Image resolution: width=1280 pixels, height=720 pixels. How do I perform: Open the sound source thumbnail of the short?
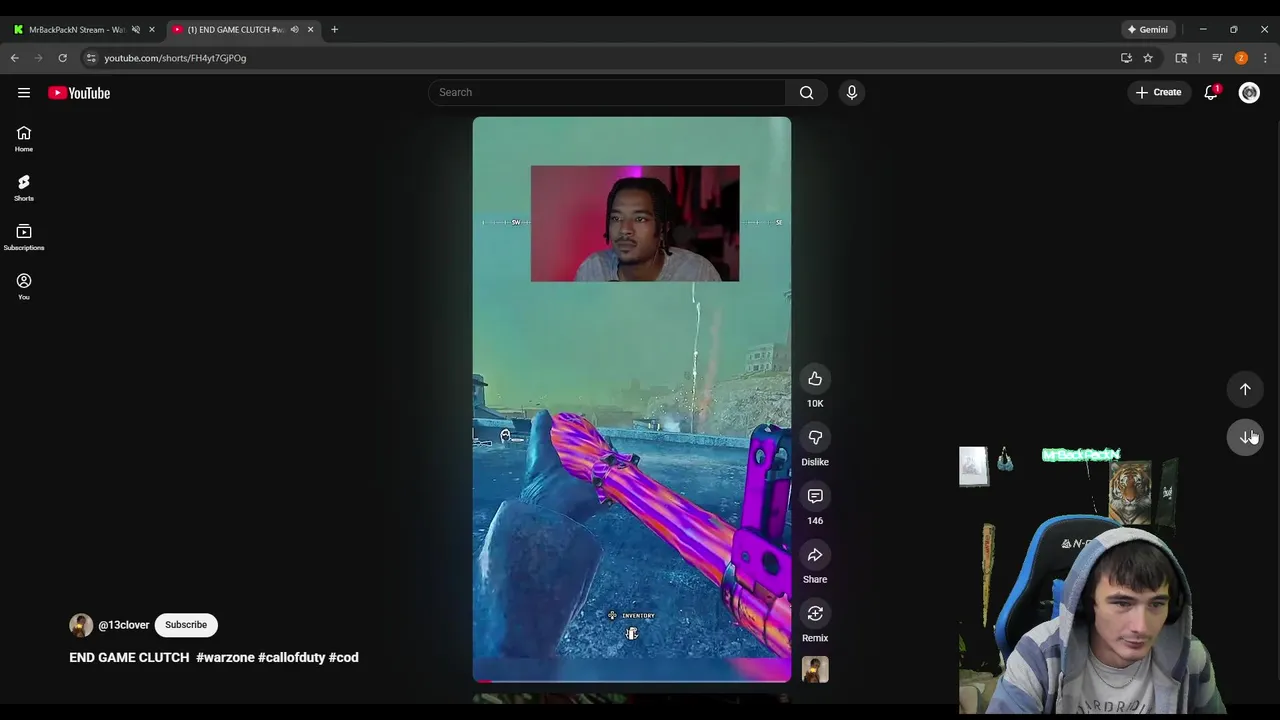tap(815, 670)
